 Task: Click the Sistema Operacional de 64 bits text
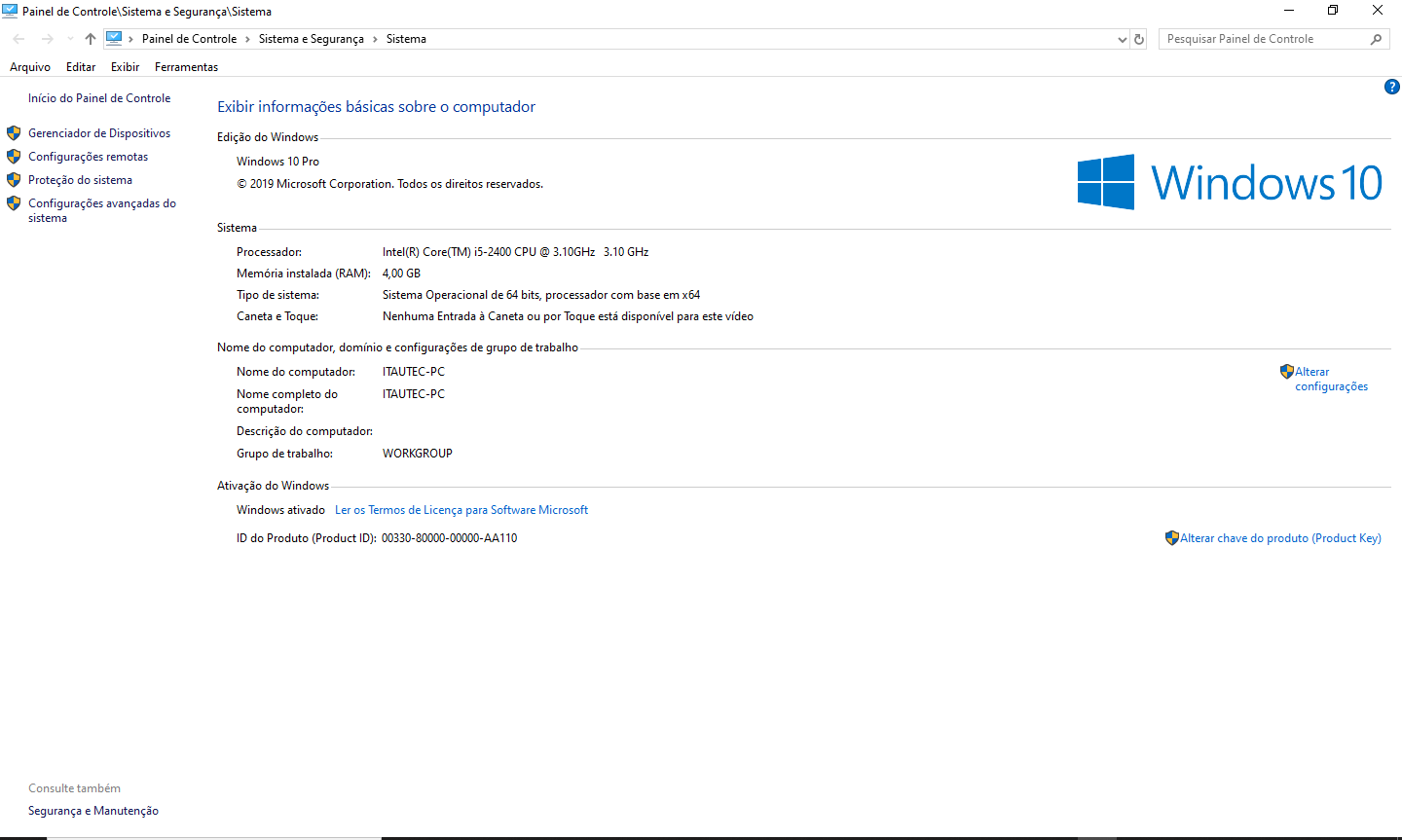point(541,295)
